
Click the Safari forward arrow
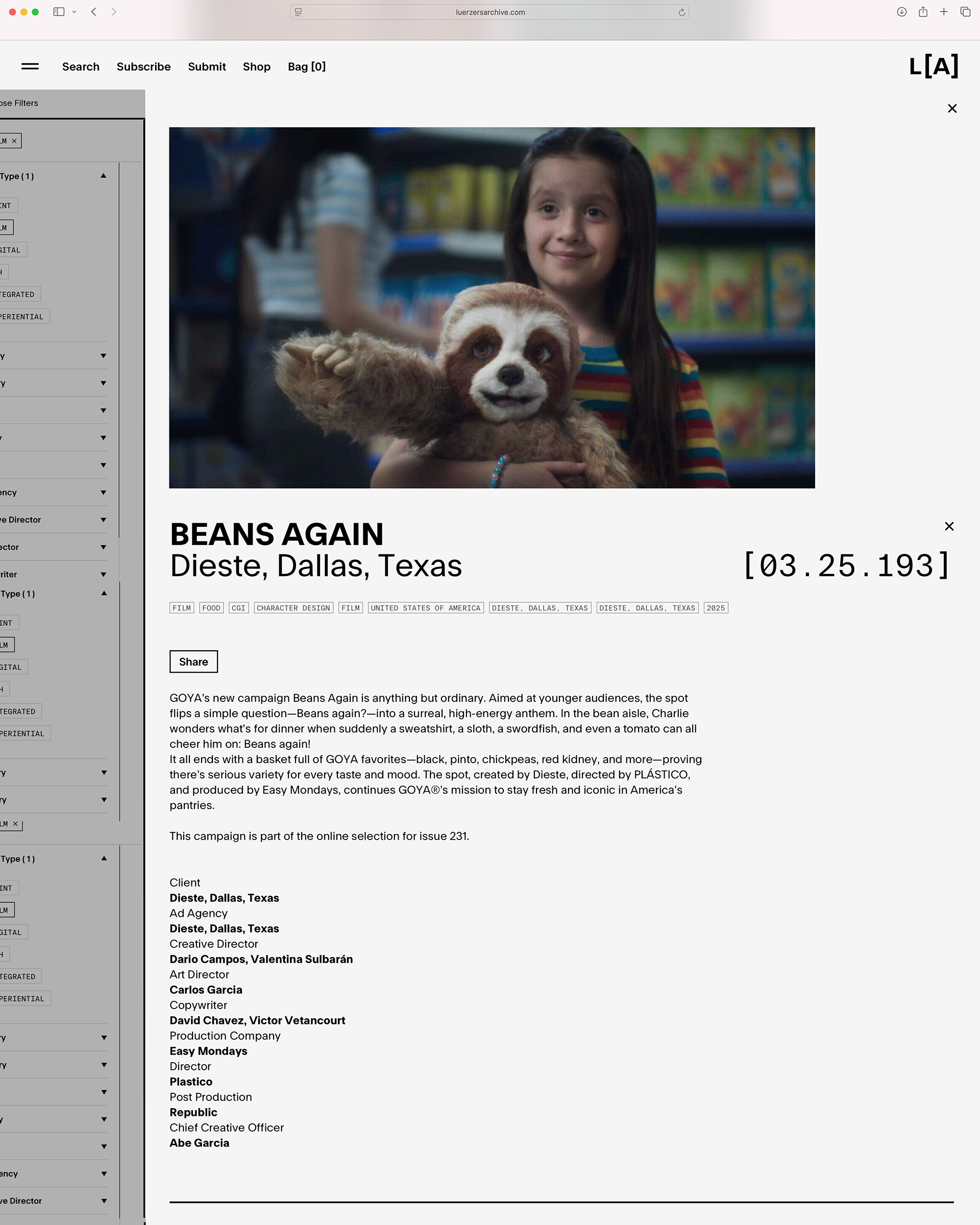click(x=114, y=12)
